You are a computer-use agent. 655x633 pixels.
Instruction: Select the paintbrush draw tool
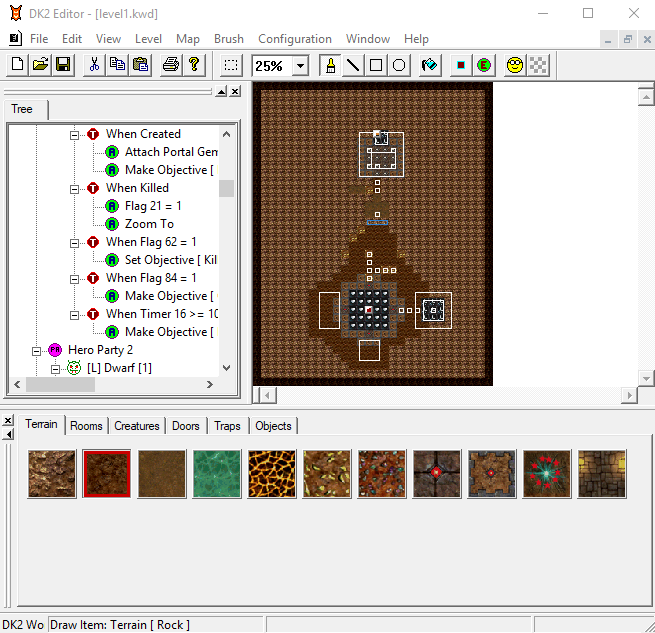(x=330, y=65)
